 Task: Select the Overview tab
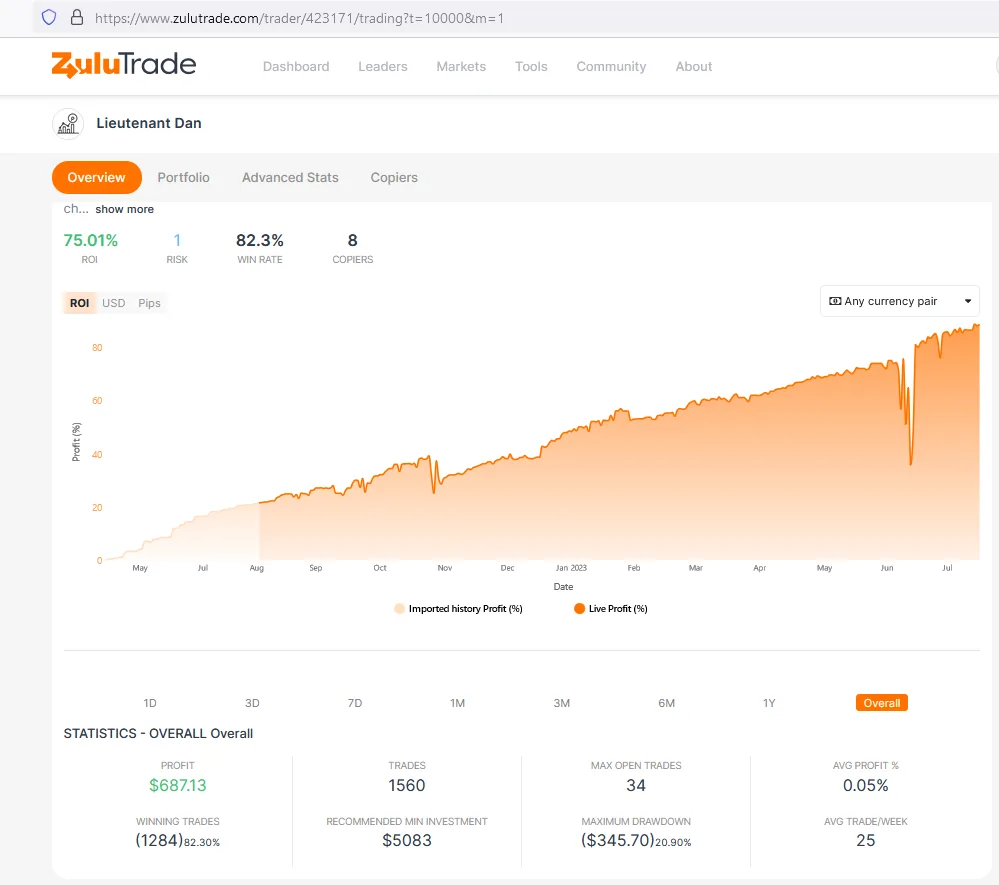(x=97, y=178)
